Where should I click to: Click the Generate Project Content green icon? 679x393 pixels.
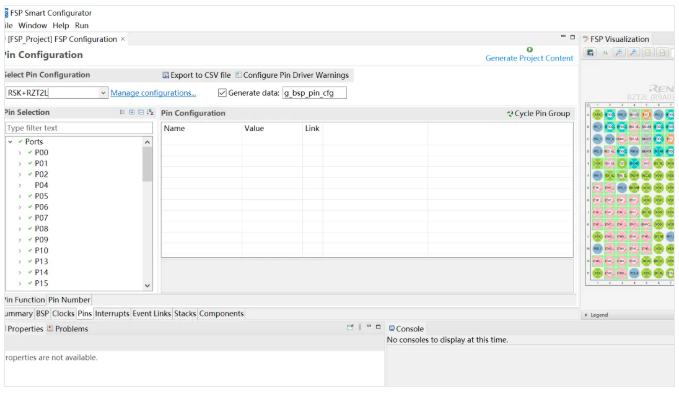pyautogui.click(x=529, y=50)
